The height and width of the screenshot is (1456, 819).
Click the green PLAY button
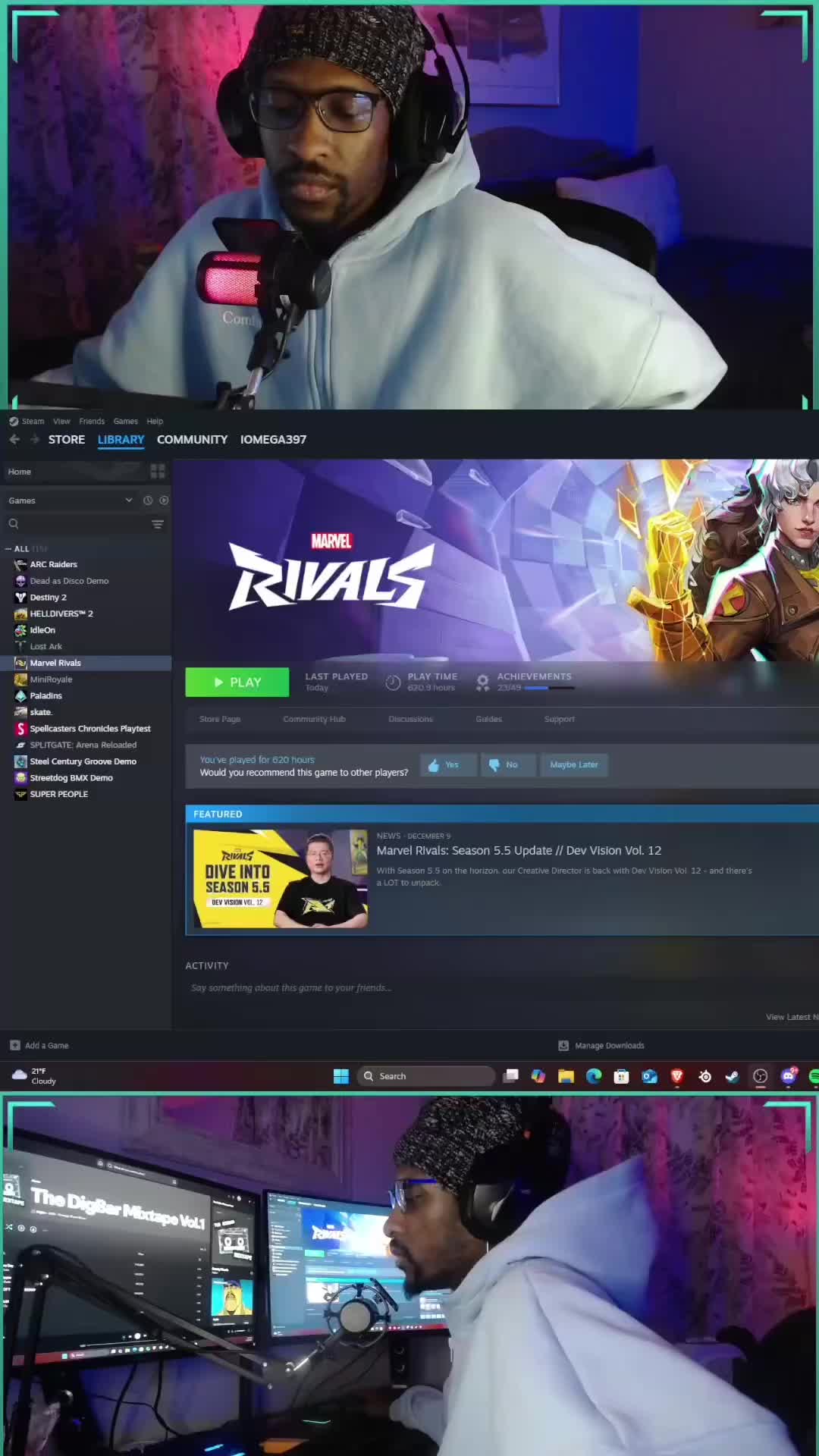click(237, 682)
